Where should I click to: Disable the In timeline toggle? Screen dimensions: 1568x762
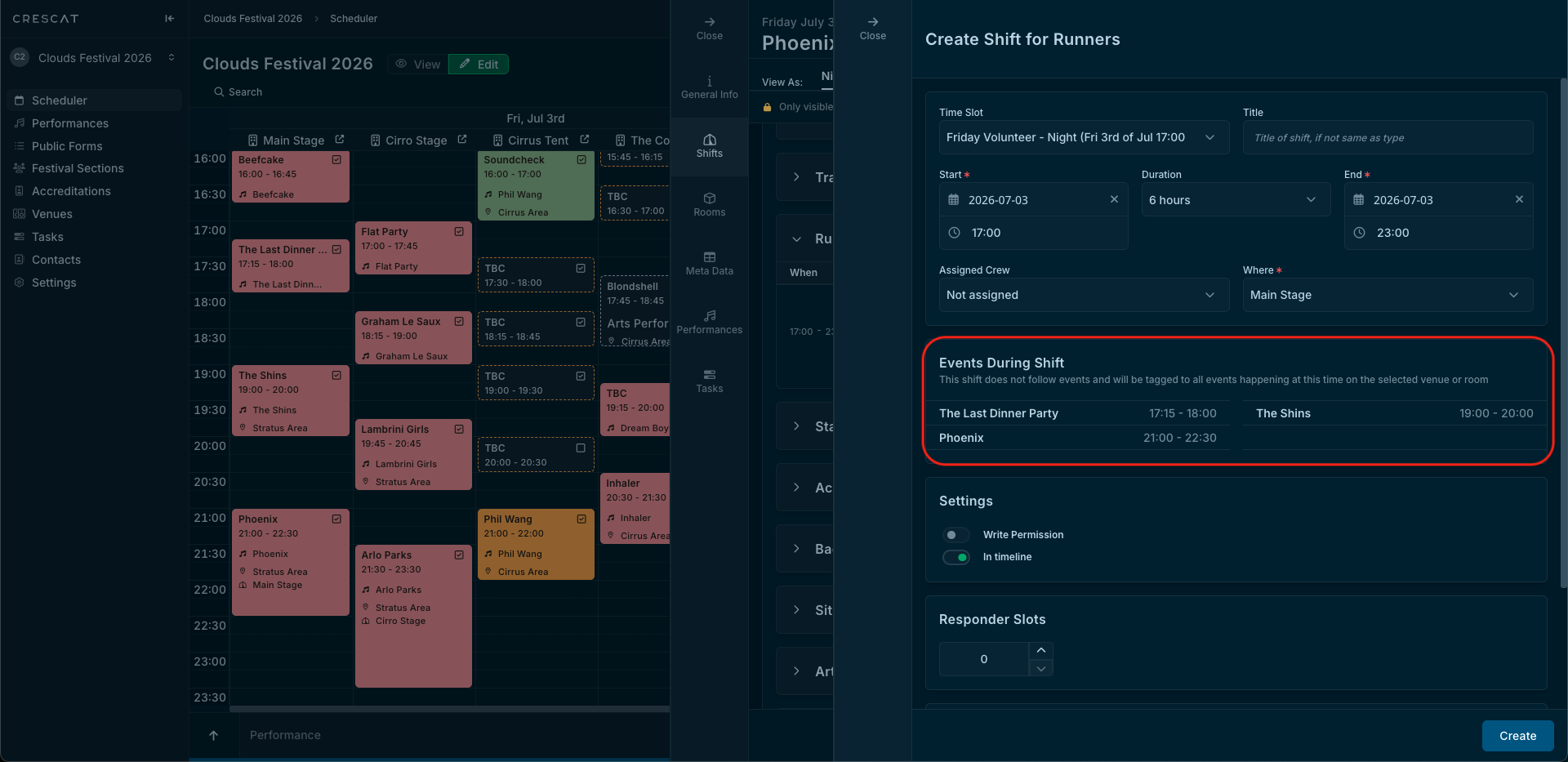[x=955, y=557]
